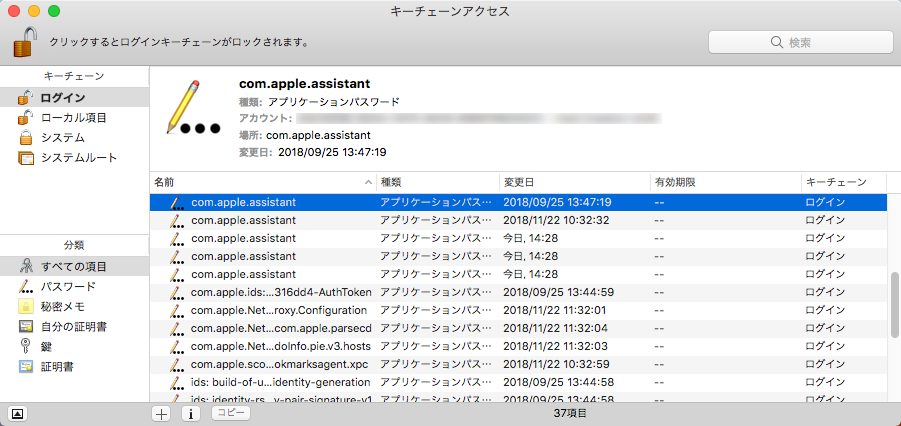Select the ローカル項目 keychain
901x426 pixels.
(73, 117)
